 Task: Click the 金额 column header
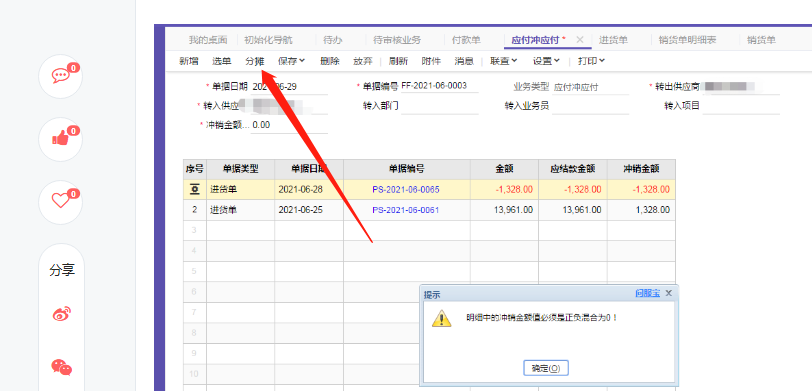coord(504,169)
